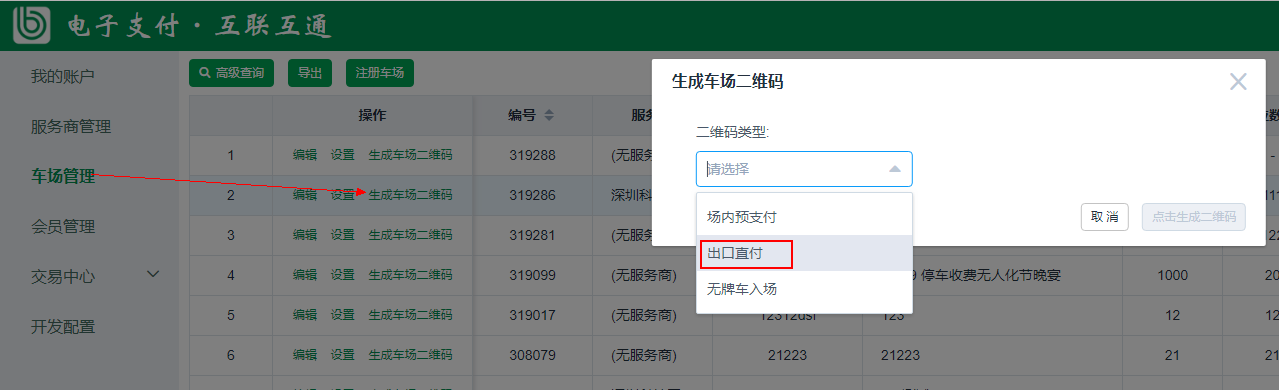Click the cell with number 308079
This screenshot has height=390, width=1279.
533,355
